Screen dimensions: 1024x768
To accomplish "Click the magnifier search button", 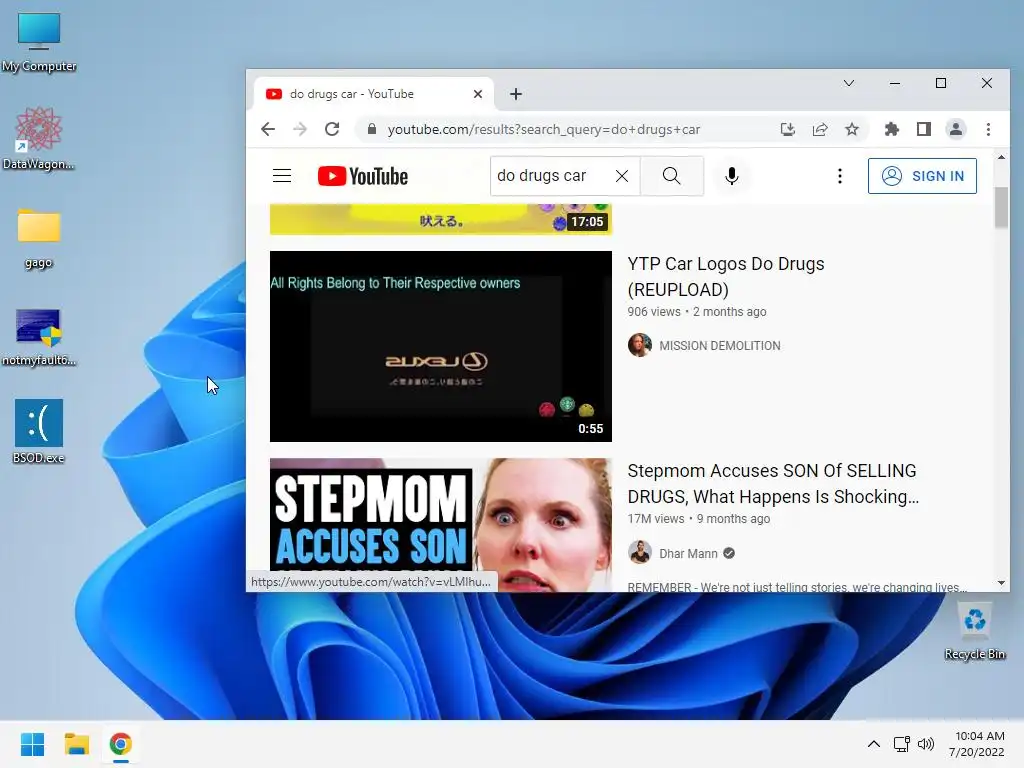I will 671,176.
